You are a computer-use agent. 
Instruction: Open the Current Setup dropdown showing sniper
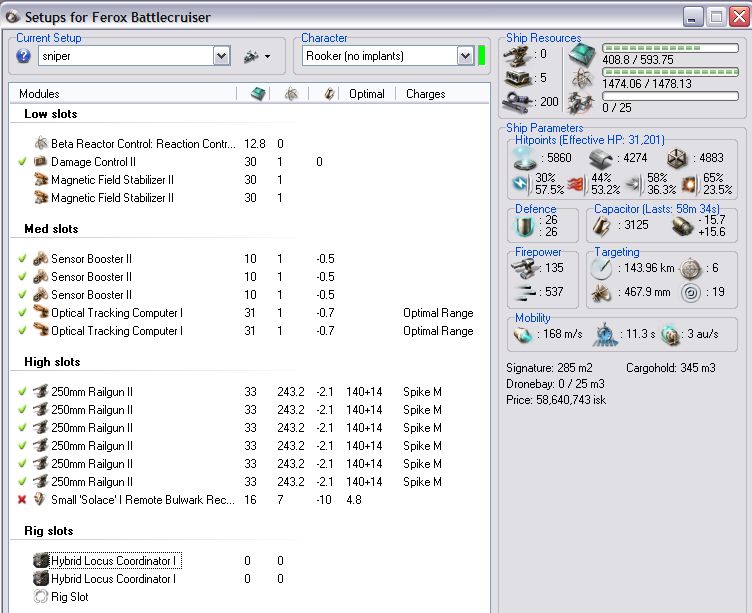(221, 57)
